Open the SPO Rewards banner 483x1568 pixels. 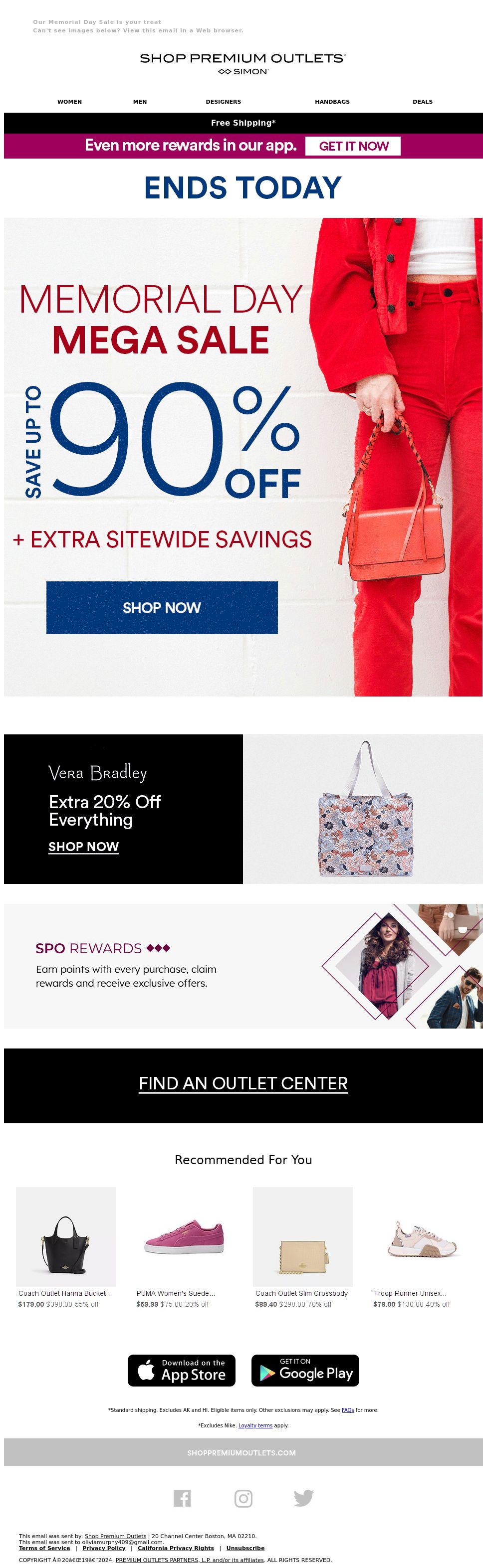coord(243,966)
